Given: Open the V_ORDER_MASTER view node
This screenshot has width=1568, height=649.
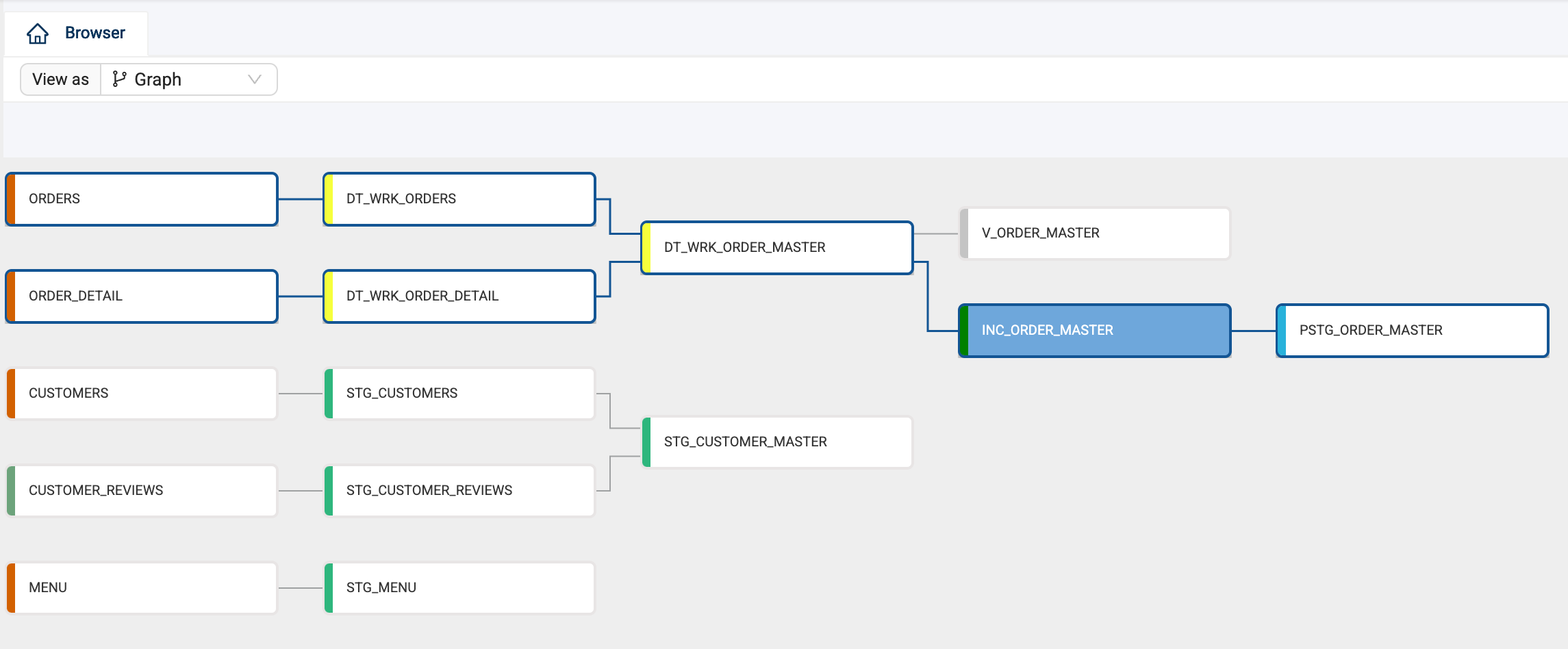Looking at the screenshot, I should (x=1095, y=233).
